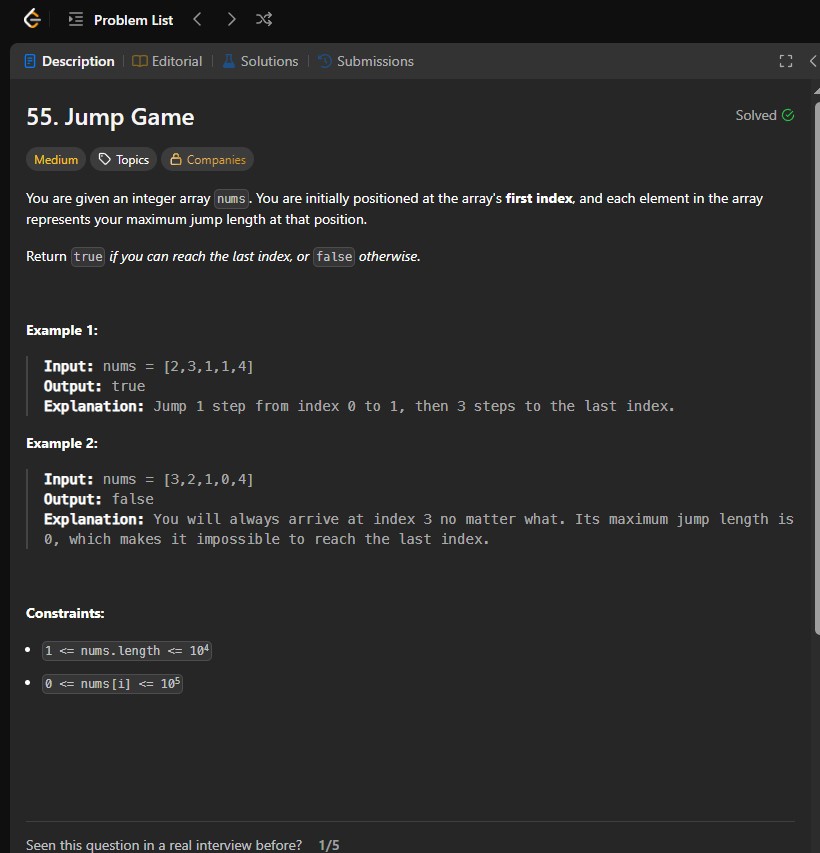
Task: Go to next problem with right arrow
Action: pyautogui.click(x=231, y=20)
